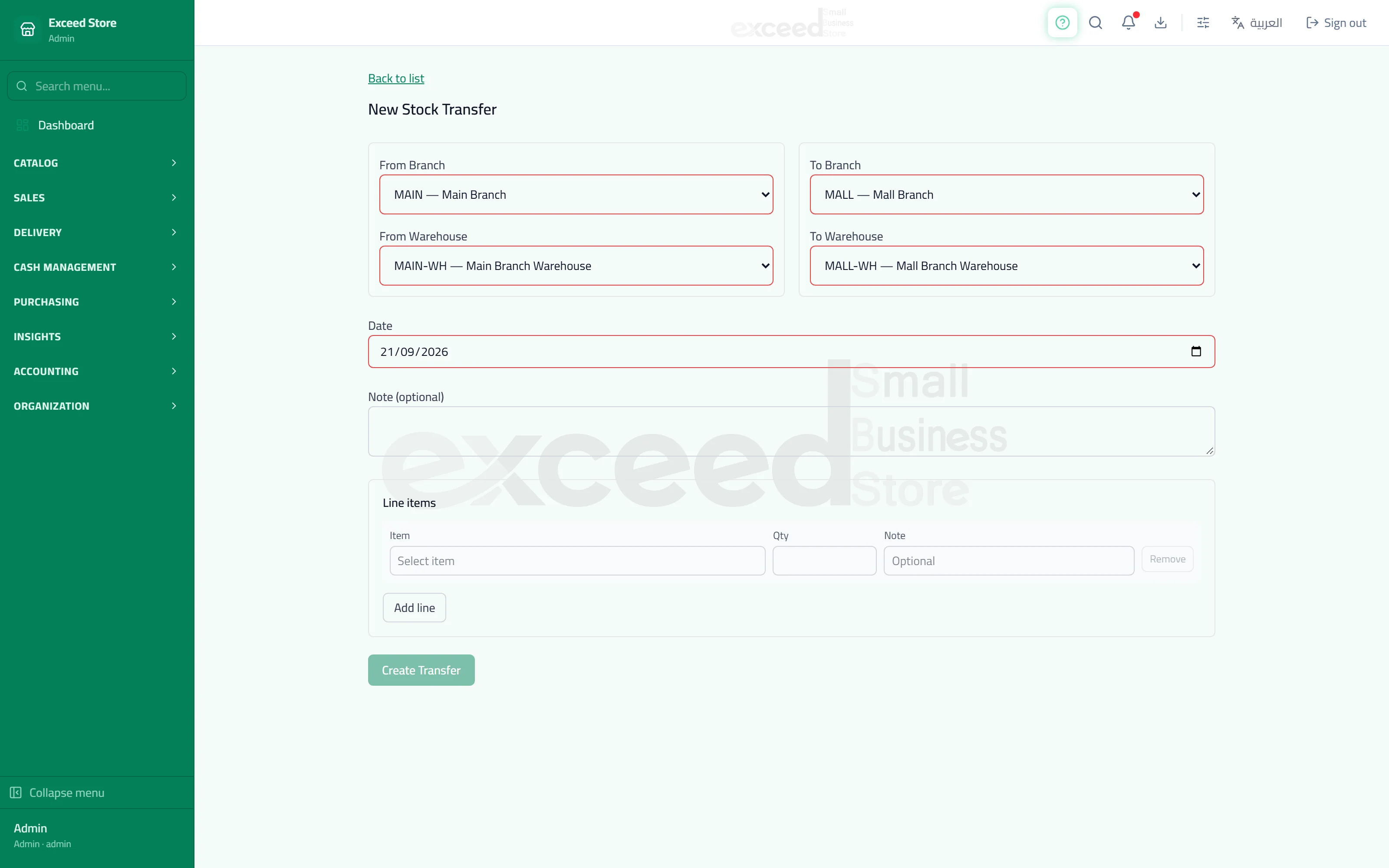Click the magnifier icon in Search menu box
The image size is (1389, 868).
[x=22, y=86]
